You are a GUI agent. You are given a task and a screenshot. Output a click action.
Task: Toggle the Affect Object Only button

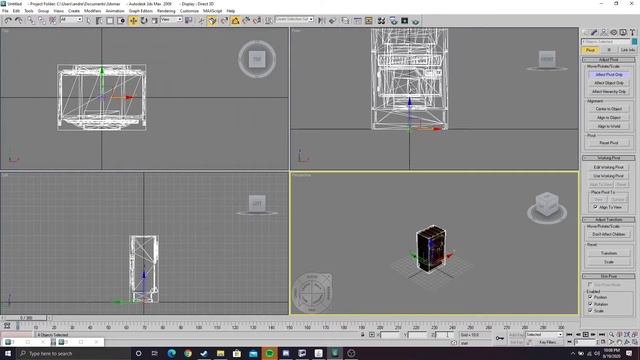(x=609, y=83)
